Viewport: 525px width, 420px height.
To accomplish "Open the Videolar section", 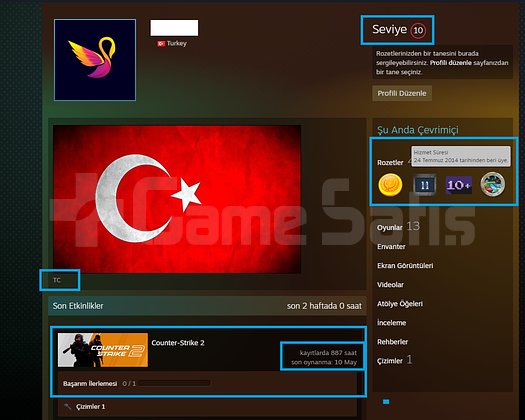I will [x=390, y=285].
